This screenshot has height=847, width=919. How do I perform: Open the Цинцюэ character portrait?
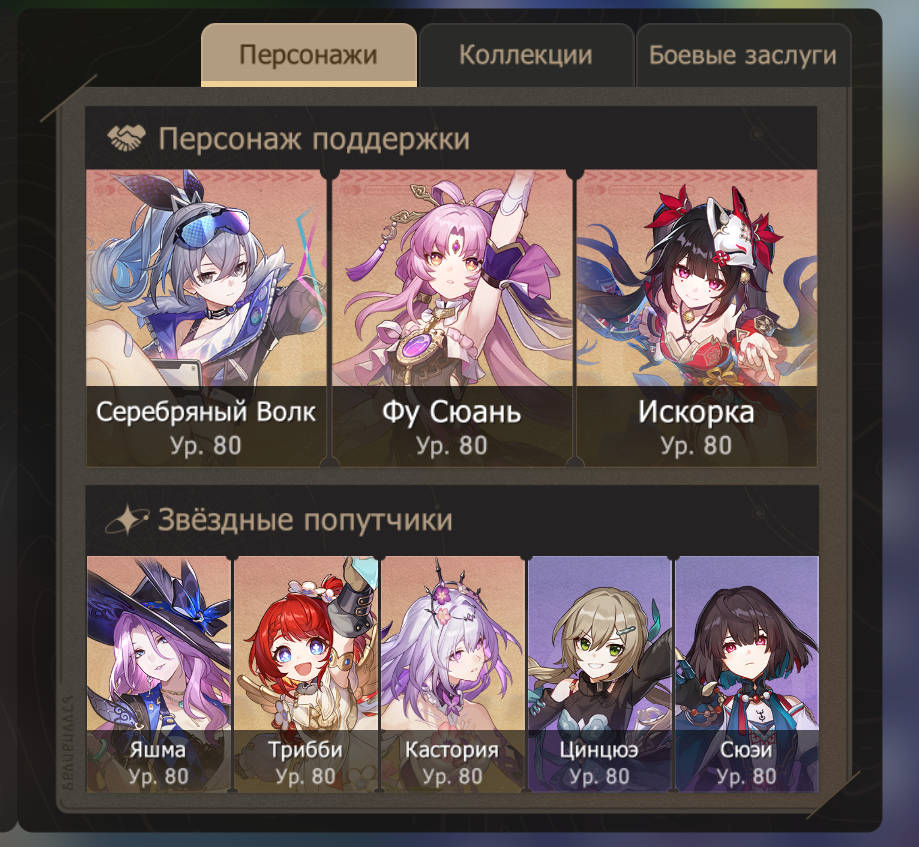[600, 674]
